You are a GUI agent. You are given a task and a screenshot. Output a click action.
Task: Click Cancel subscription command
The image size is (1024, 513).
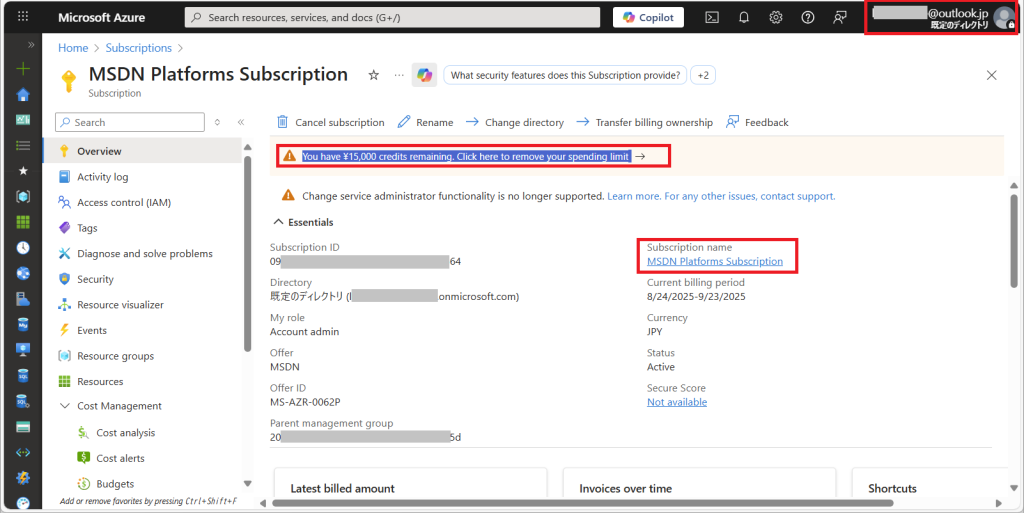pos(330,122)
